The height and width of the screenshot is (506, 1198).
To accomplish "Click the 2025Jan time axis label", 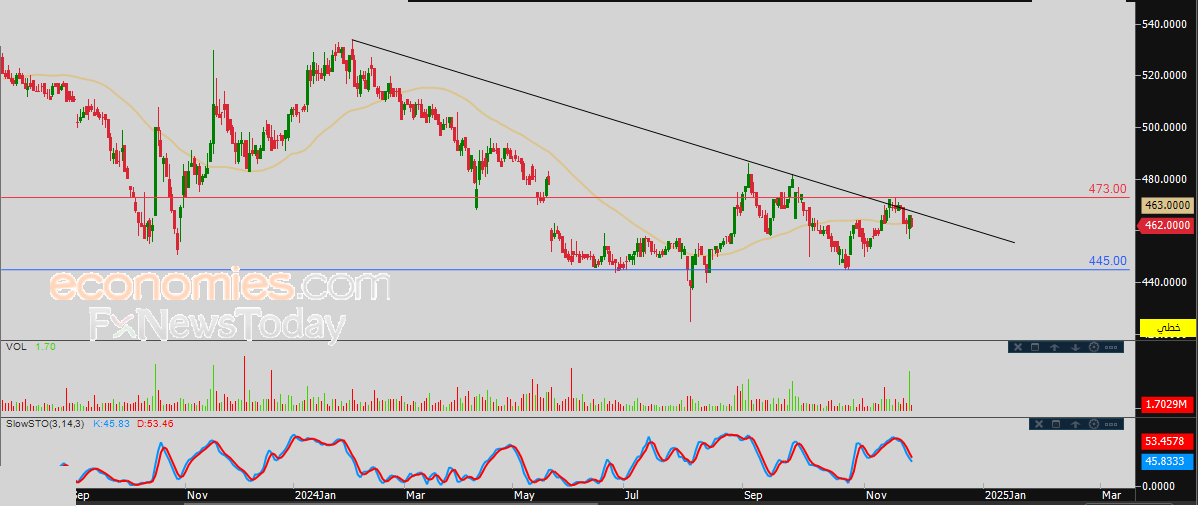I will [1005, 495].
